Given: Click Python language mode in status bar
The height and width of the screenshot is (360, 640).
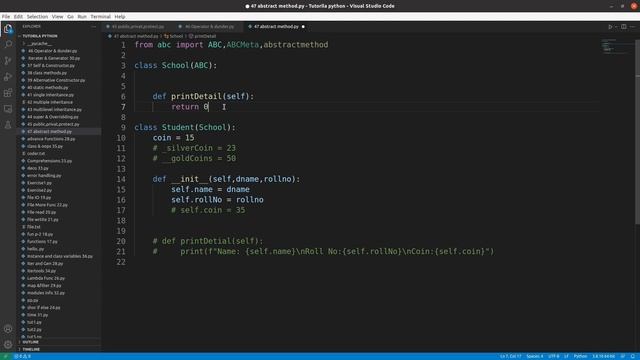Looking at the screenshot, I should coord(580,356).
